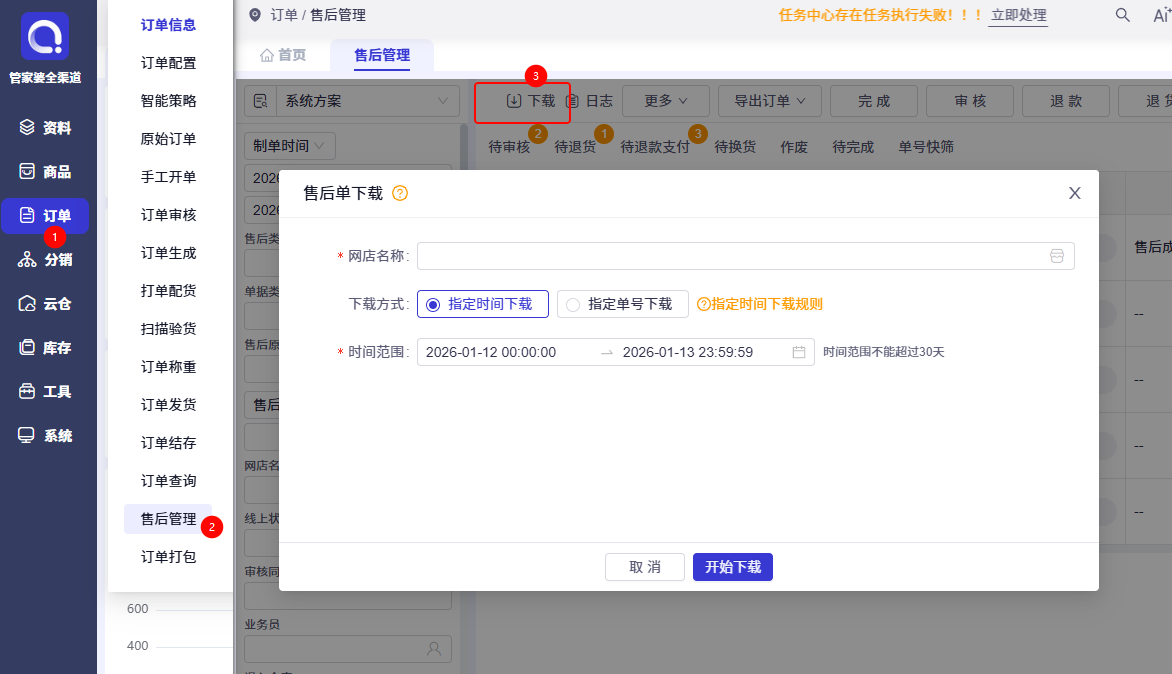Select the 作废 status tab
This screenshot has height=674, width=1172.
794,147
